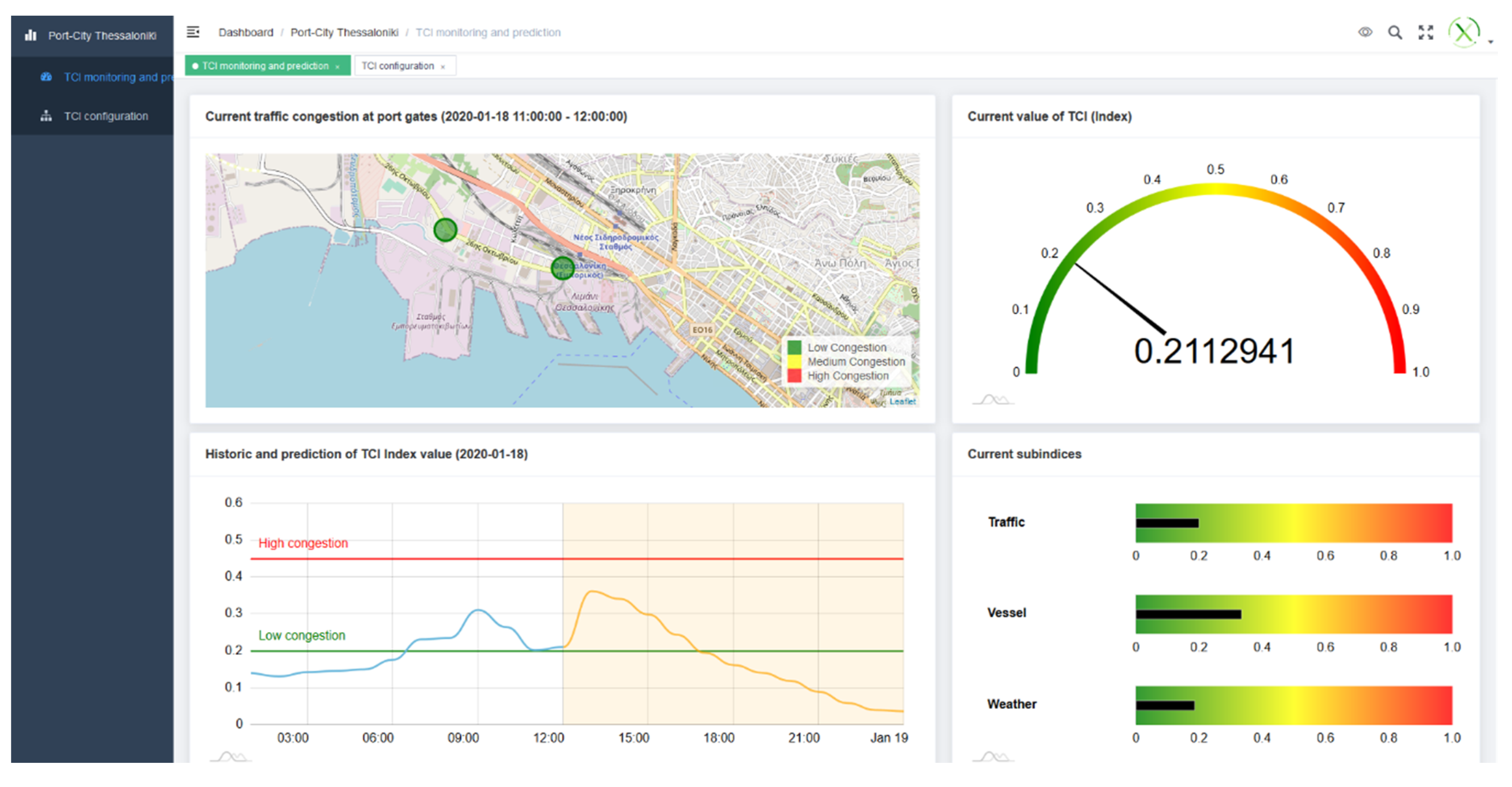Open the search magnifier icon
Image resolution: width=1512 pixels, height=787 pixels.
pos(1395,32)
